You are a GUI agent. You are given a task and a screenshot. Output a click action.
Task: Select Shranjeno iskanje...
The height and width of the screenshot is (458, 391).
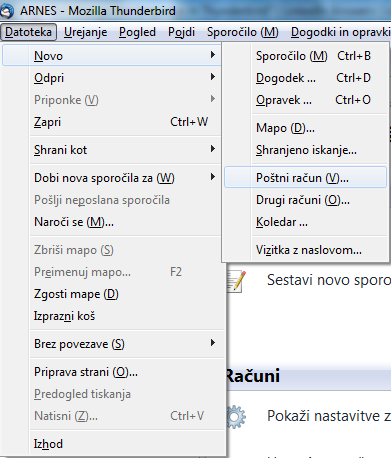(x=305, y=150)
